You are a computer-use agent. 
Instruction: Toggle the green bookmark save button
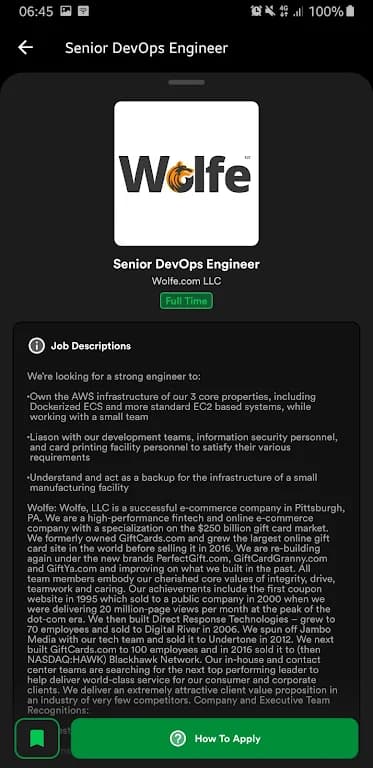pyautogui.click(x=37, y=739)
